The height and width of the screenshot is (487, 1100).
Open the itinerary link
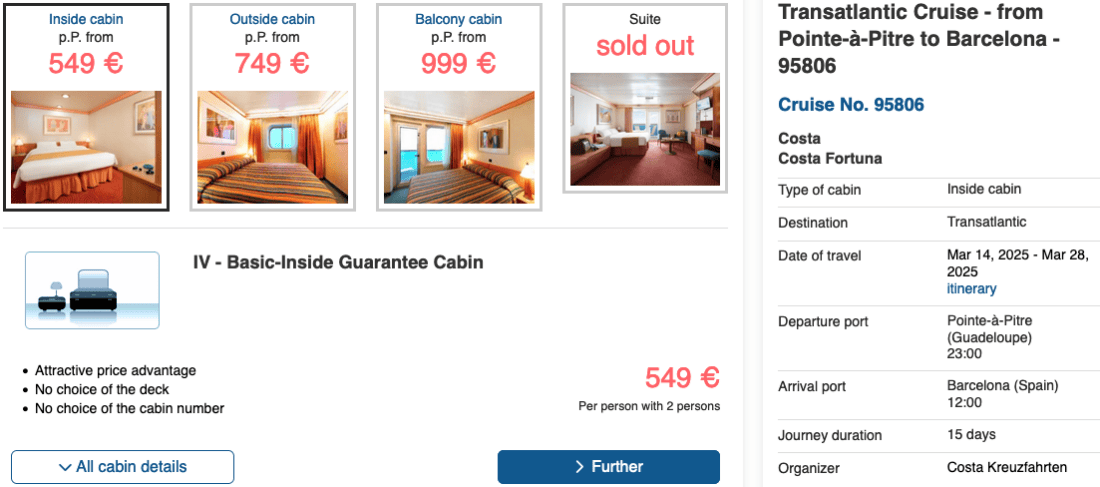pyautogui.click(x=971, y=289)
